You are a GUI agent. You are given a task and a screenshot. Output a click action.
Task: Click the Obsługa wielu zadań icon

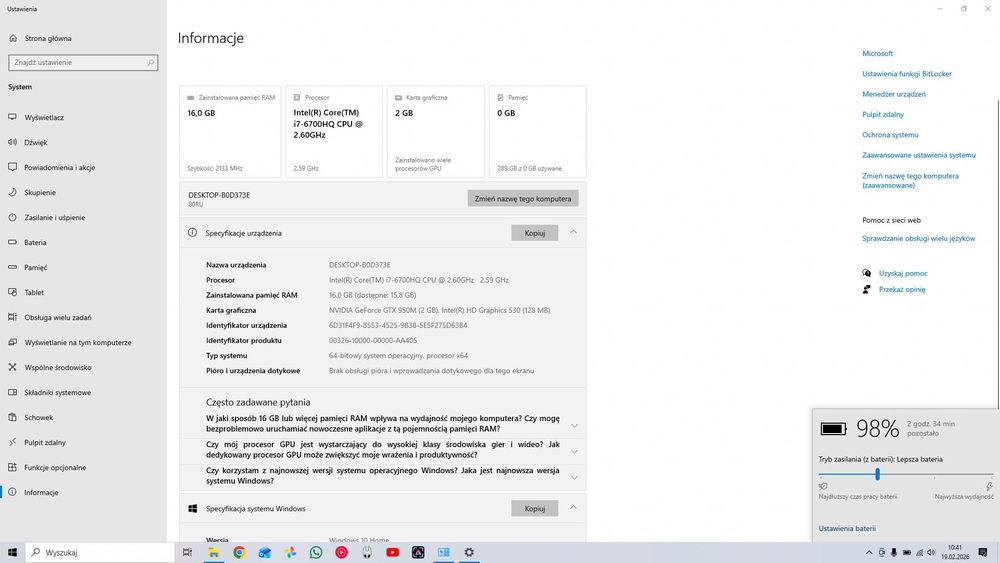(x=12, y=317)
